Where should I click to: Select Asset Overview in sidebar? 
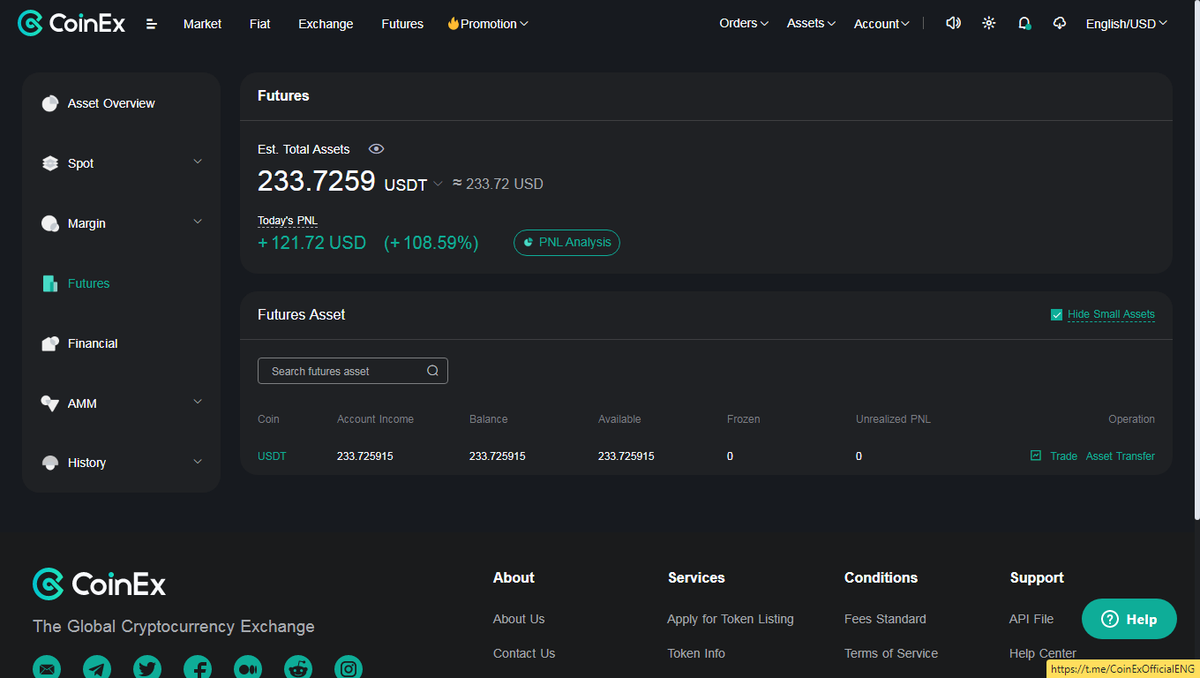pyautogui.click(x=111, y=103)
